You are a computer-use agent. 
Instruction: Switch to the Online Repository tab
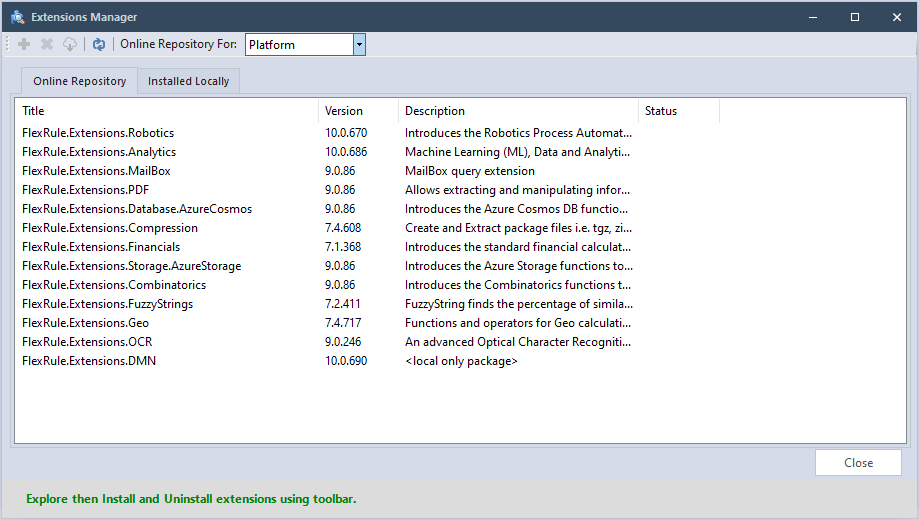pos(80,81)
